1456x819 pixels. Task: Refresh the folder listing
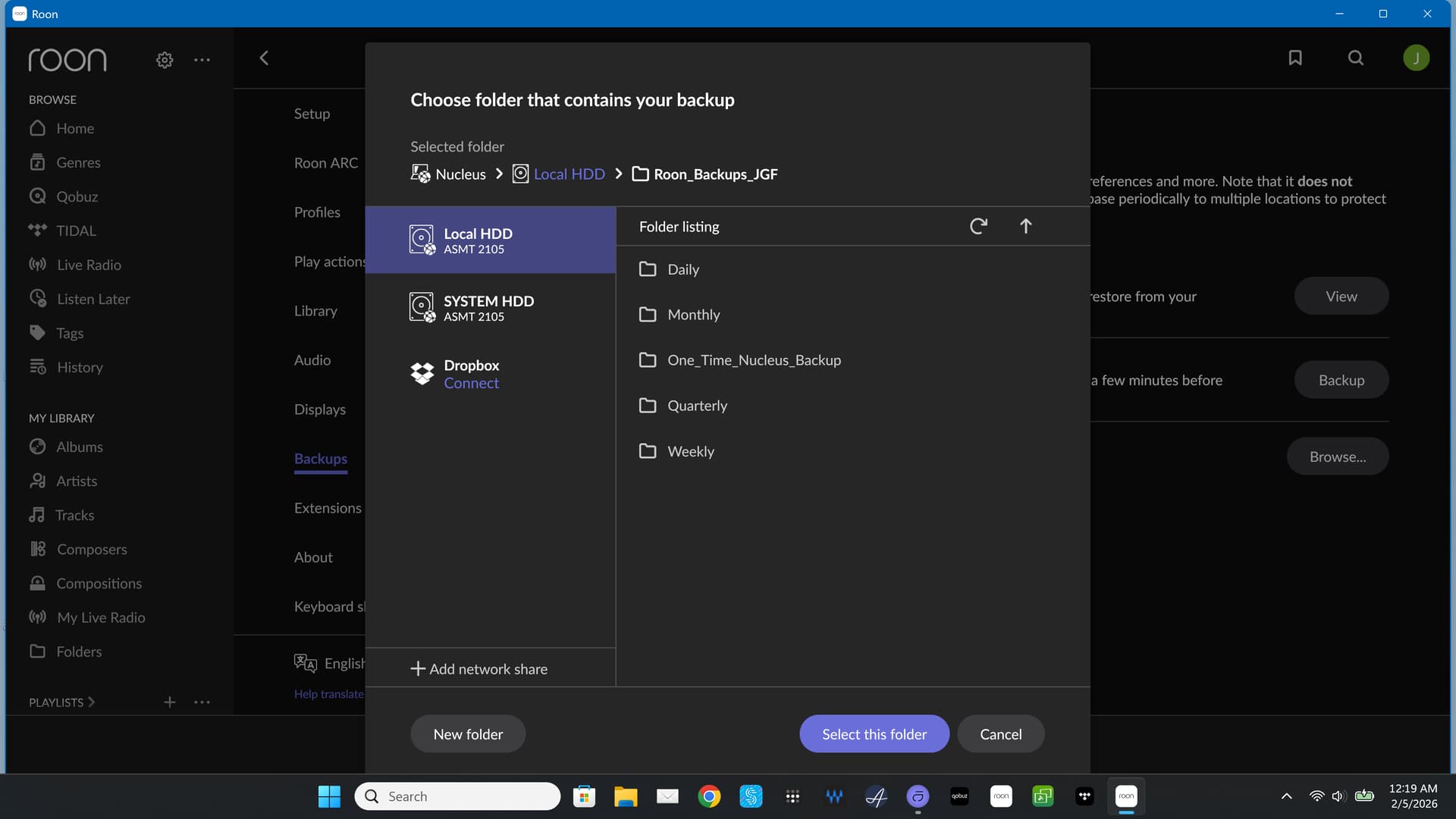[978, 226]
